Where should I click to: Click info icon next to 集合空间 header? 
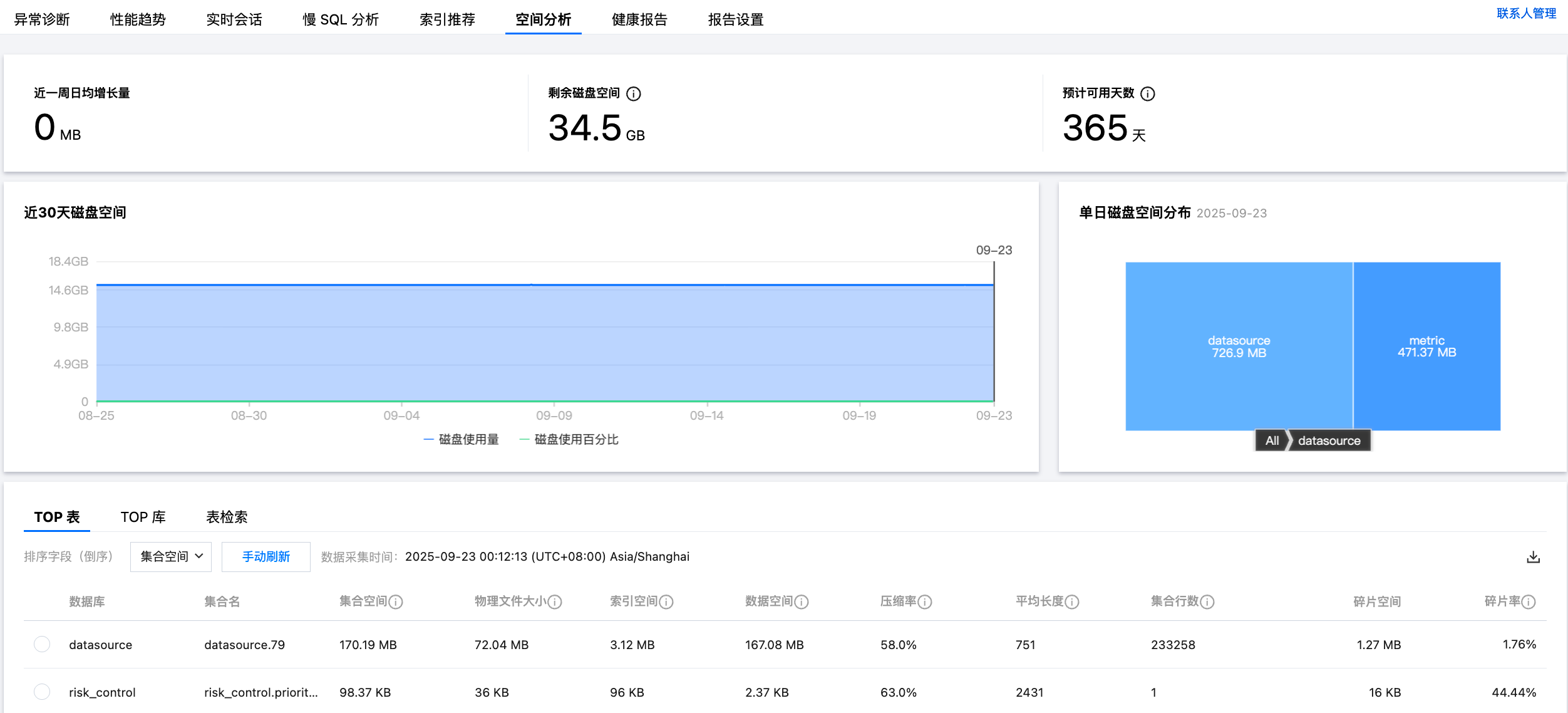tap(396, 602)
